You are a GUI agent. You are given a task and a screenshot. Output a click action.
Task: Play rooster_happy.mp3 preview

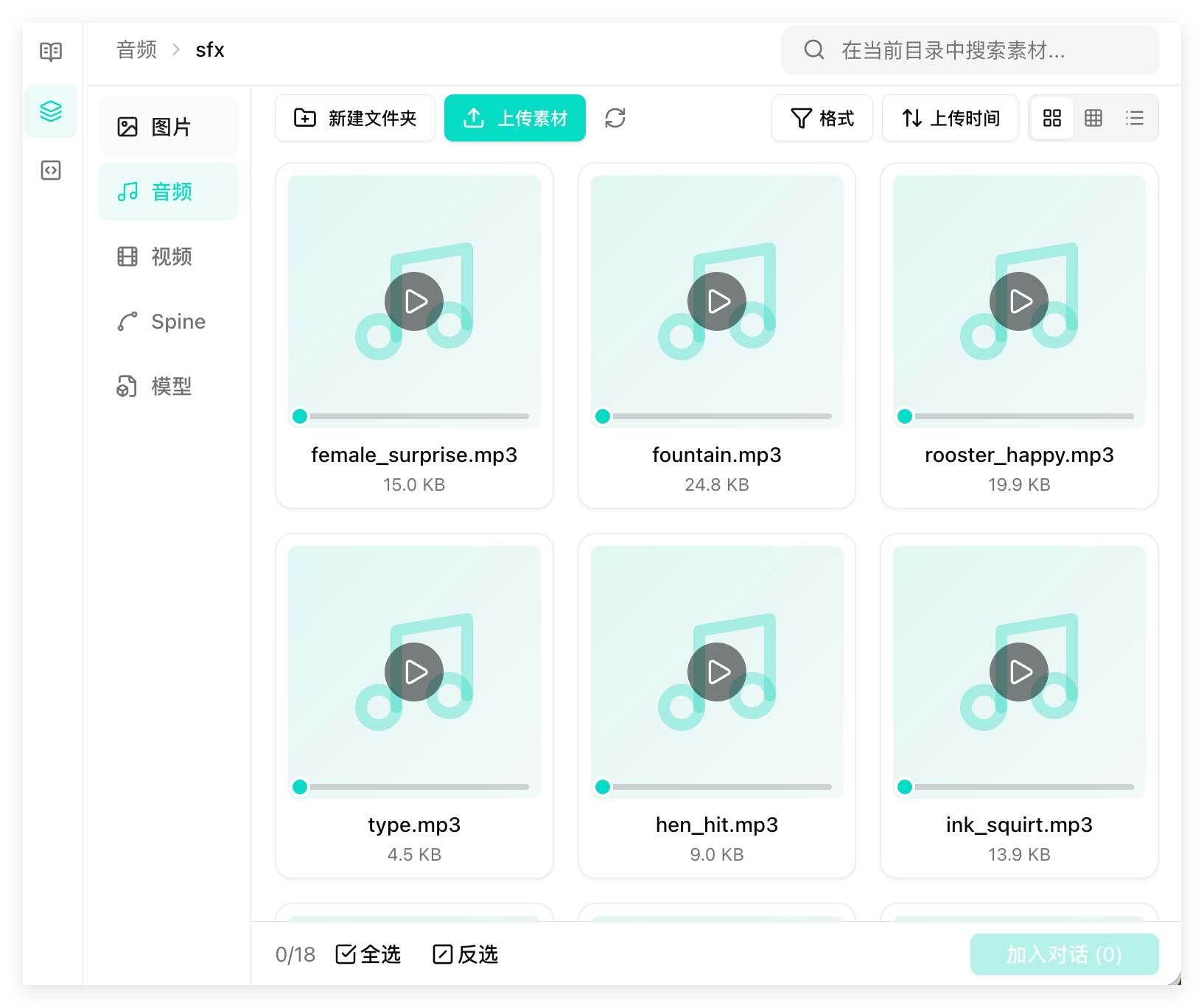1019,301
